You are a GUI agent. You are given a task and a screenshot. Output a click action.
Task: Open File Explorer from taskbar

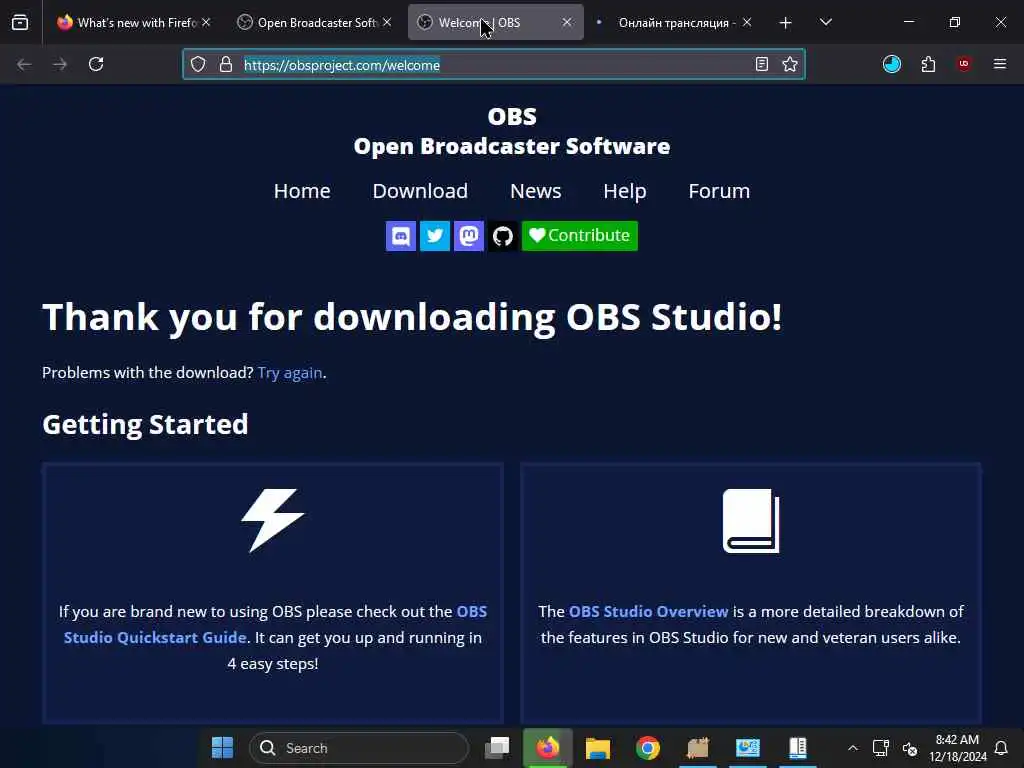(x=598, y=748)
